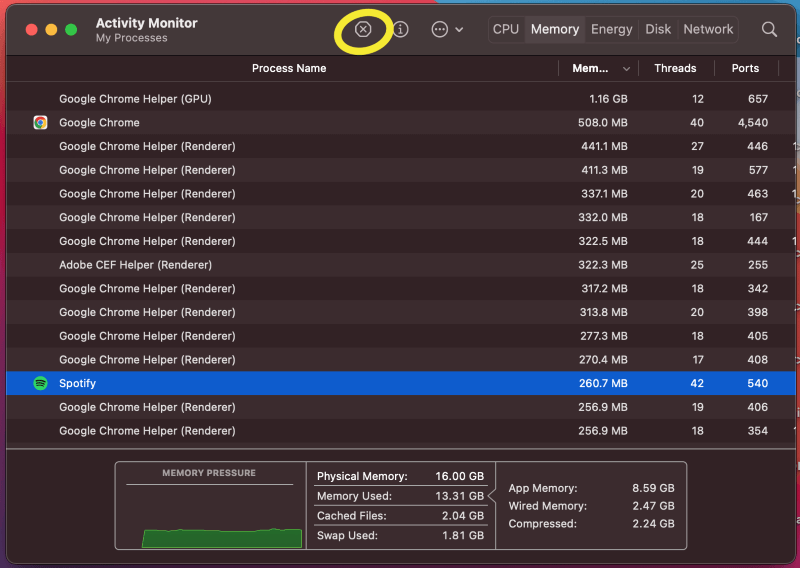Sort by Threads column header
This screenshot has height=568, width=800.
(675, 69)
